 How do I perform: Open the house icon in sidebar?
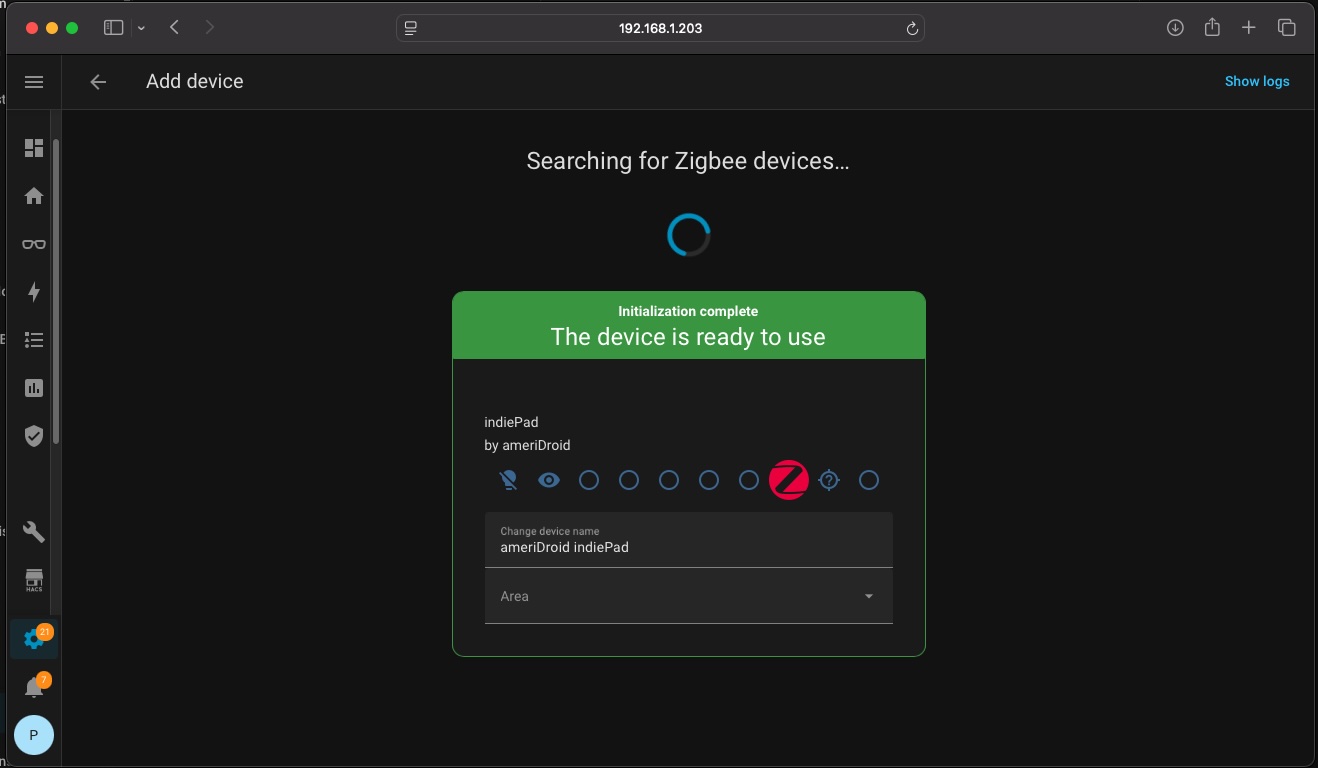point(34,196)
